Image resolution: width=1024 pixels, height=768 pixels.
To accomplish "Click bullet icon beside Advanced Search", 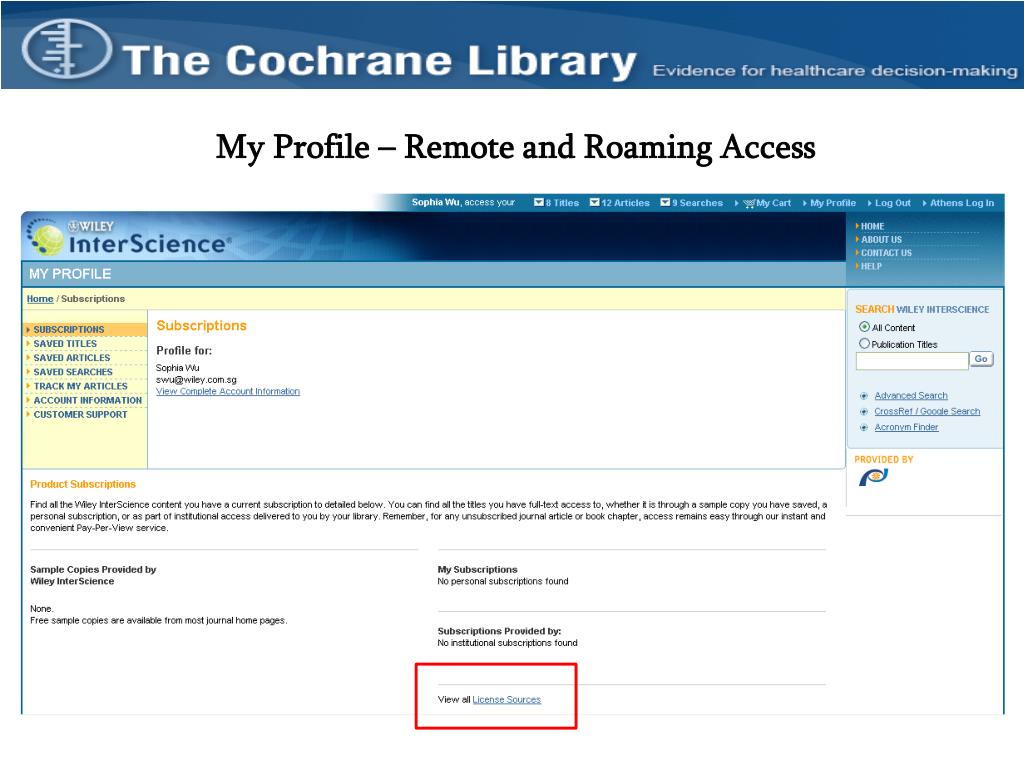I will tap(864, 396).
